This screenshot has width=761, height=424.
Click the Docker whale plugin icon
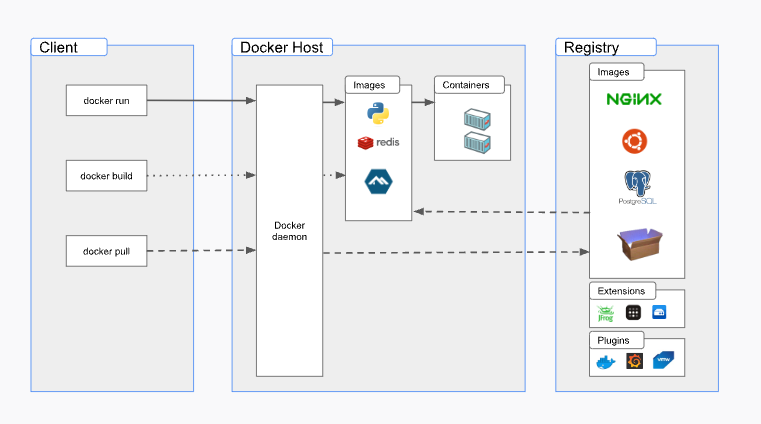point(606,361)
